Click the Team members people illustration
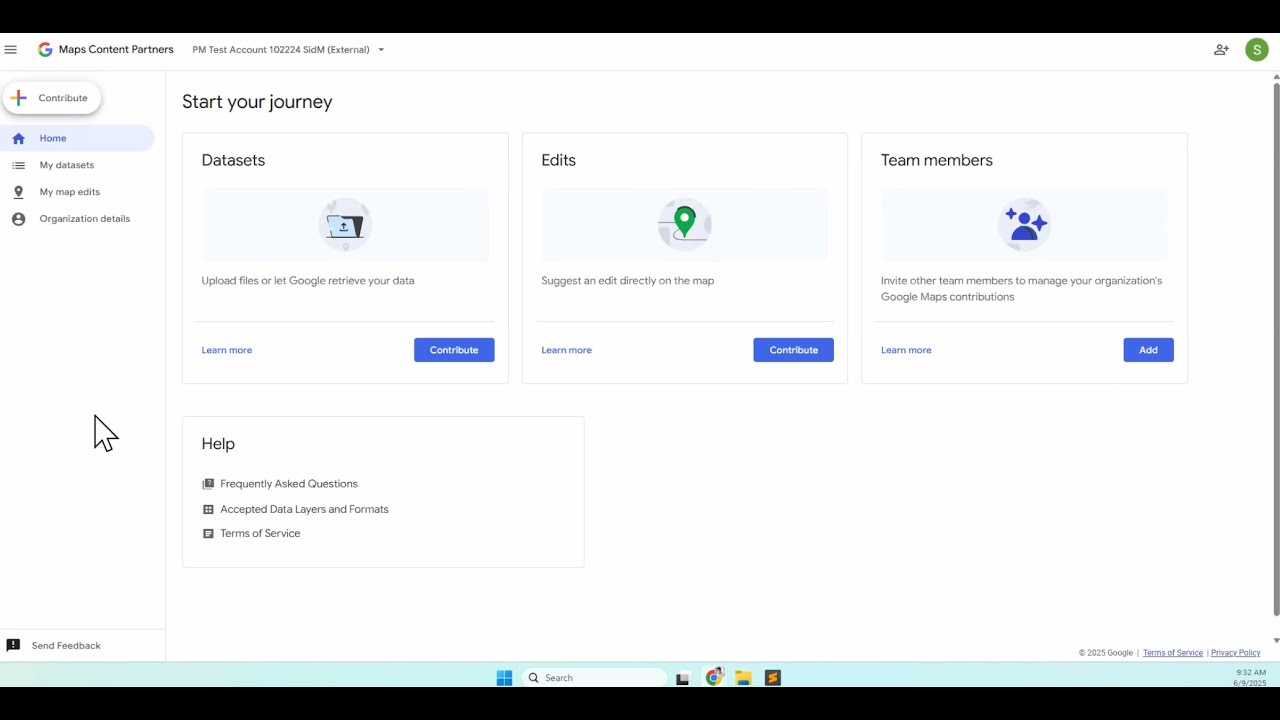This screenshot has width=1280, height=720. pos(1024,225)
